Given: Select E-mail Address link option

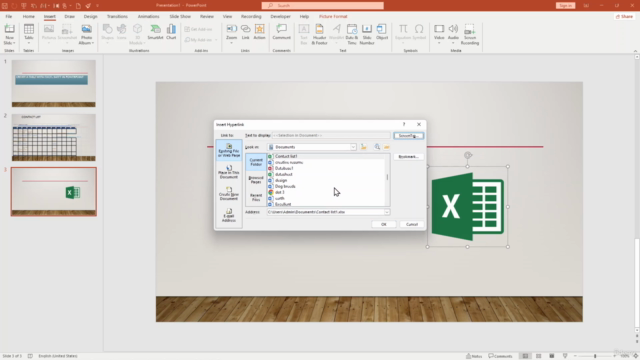Looking at the screenshot, I should (x=229, y=216).
